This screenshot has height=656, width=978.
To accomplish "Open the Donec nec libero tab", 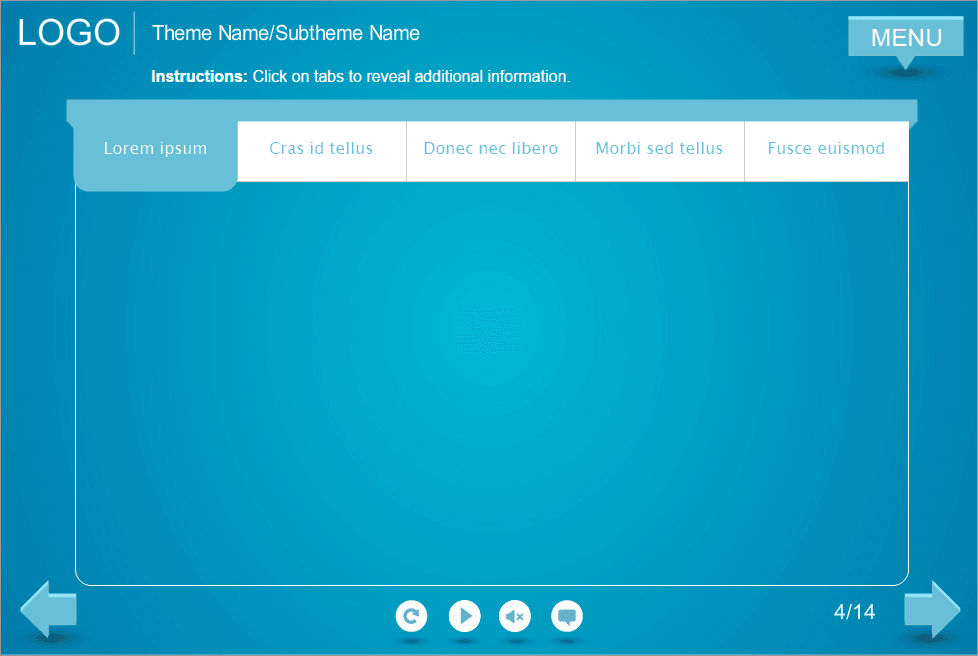I will (490, 148).
